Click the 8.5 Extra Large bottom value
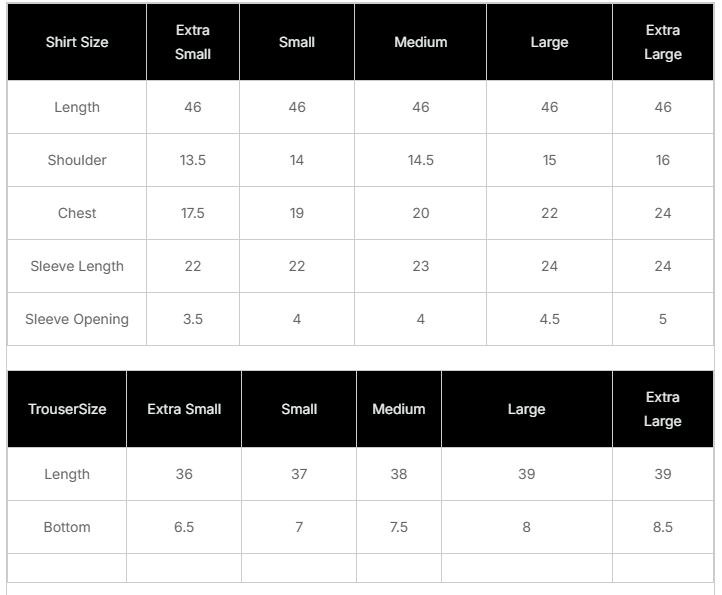Screen dimensions: 722x595 click(663, 527)
